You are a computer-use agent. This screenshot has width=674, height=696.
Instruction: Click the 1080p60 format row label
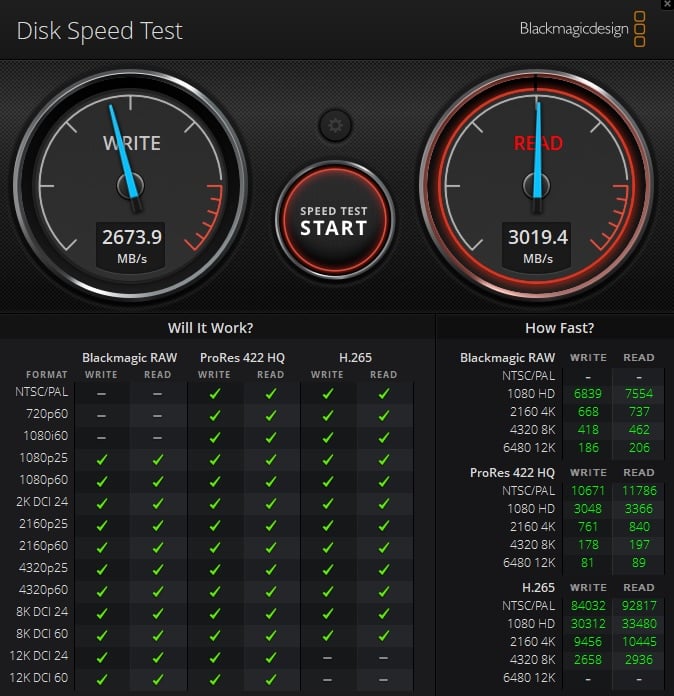point(44,480)
